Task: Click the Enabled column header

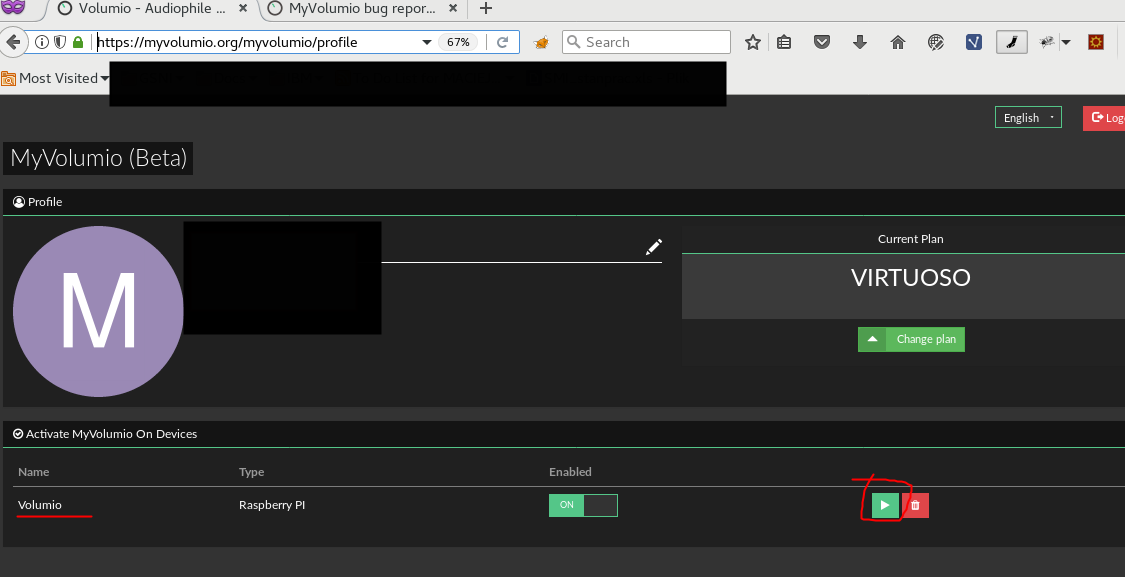Action: coord(570,472)
